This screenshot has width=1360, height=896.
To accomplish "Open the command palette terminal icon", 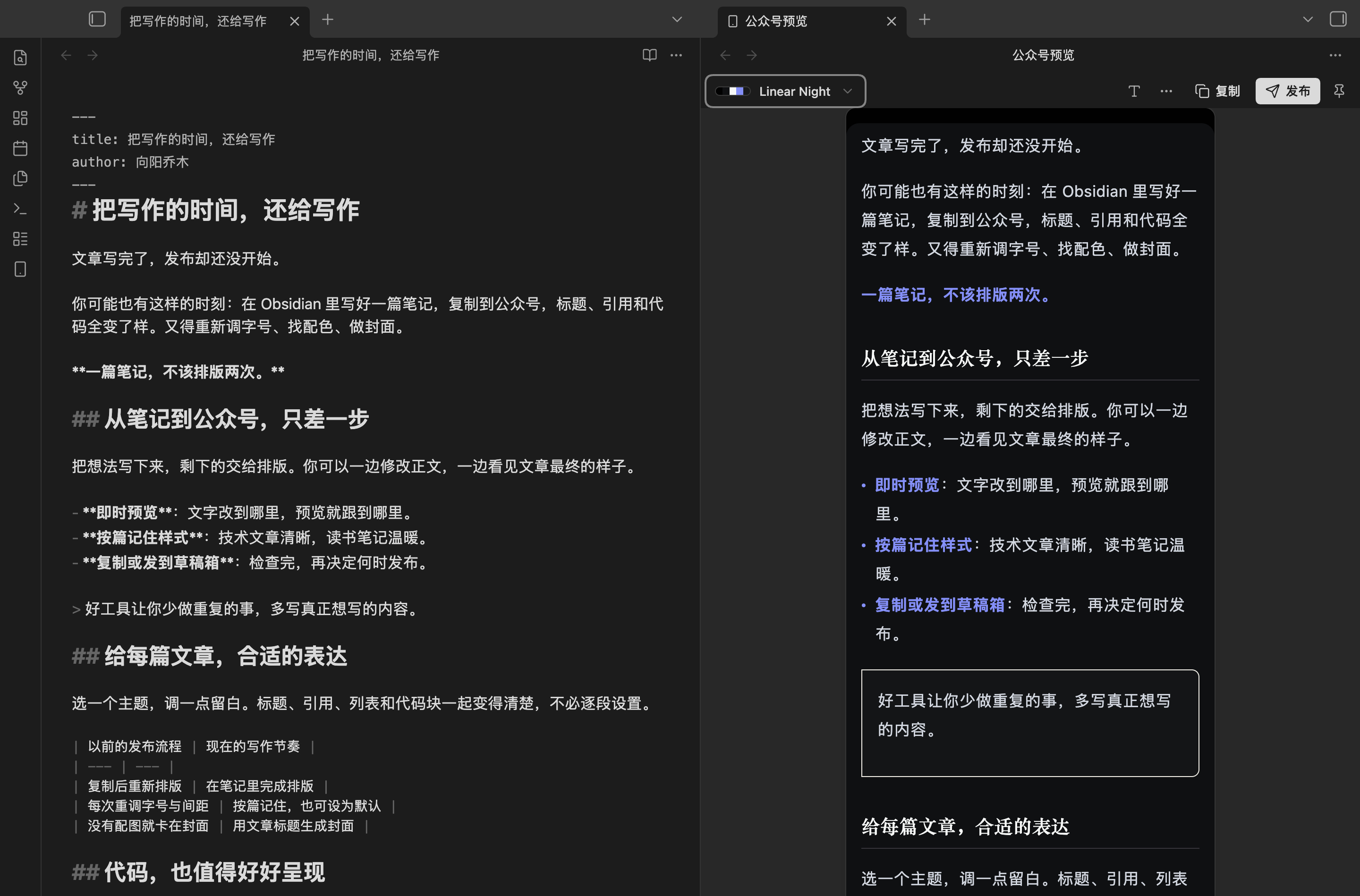I will [20, 209].
